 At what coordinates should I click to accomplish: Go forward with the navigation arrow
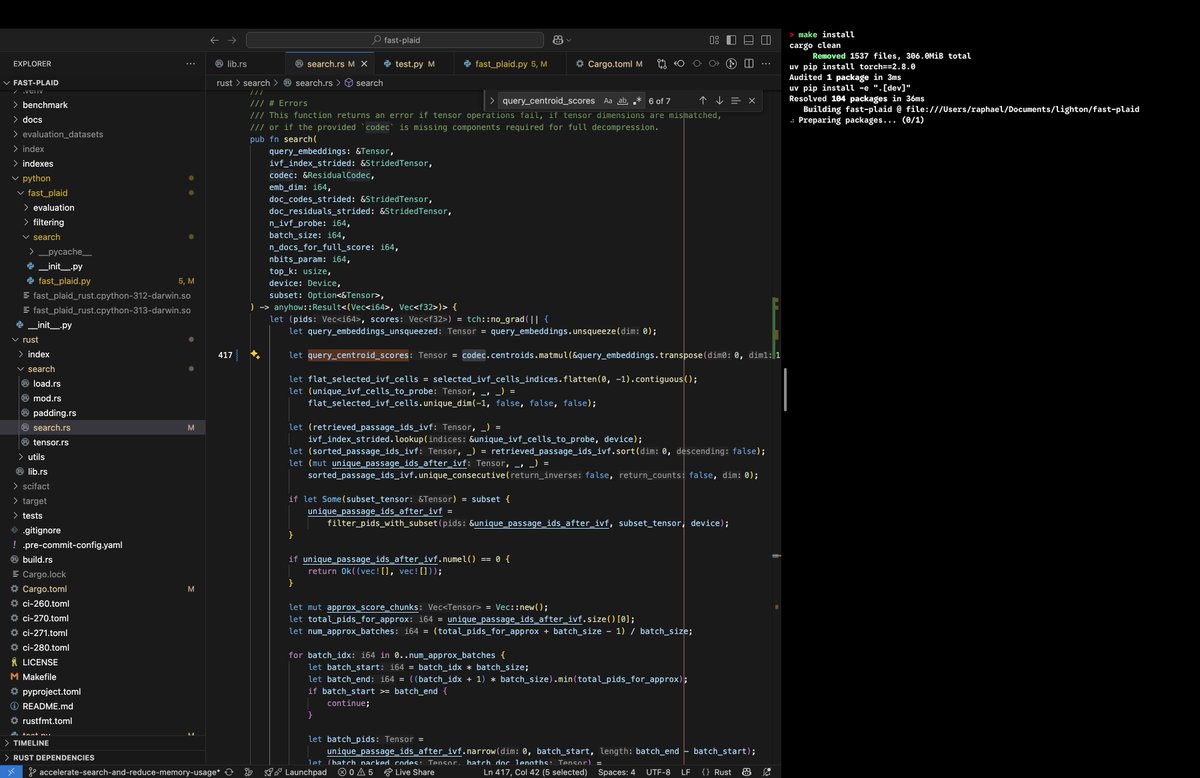pyautogui.click(x=231, y=40)
